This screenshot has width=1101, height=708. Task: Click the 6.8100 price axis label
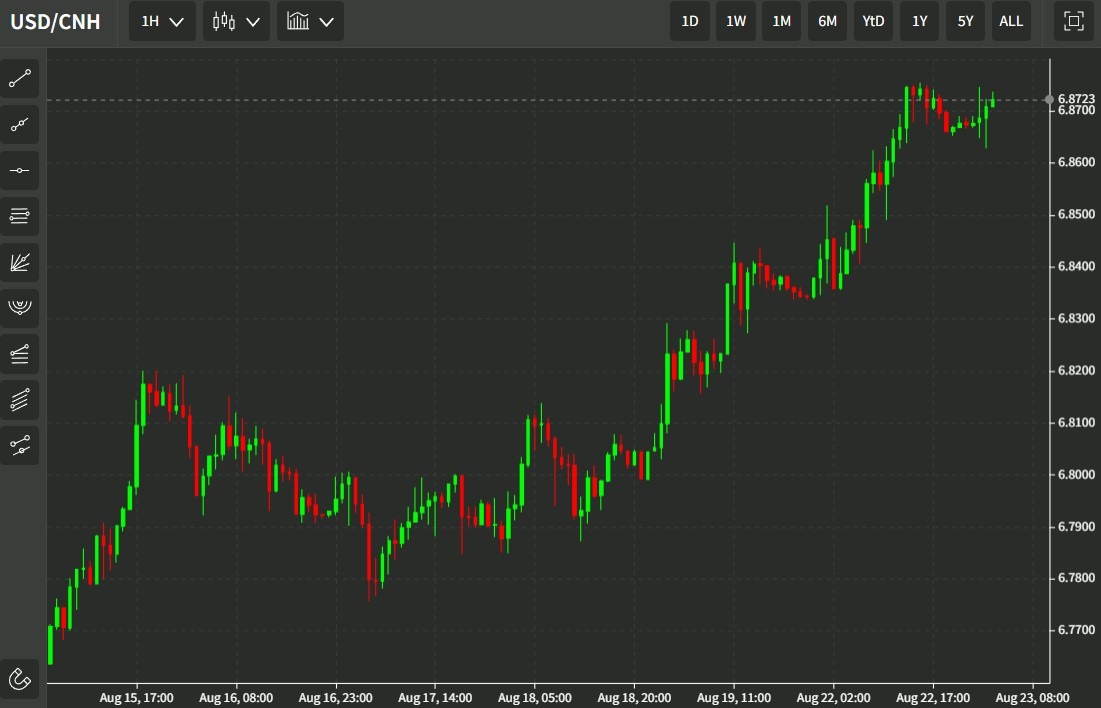tap(1076, 422)
